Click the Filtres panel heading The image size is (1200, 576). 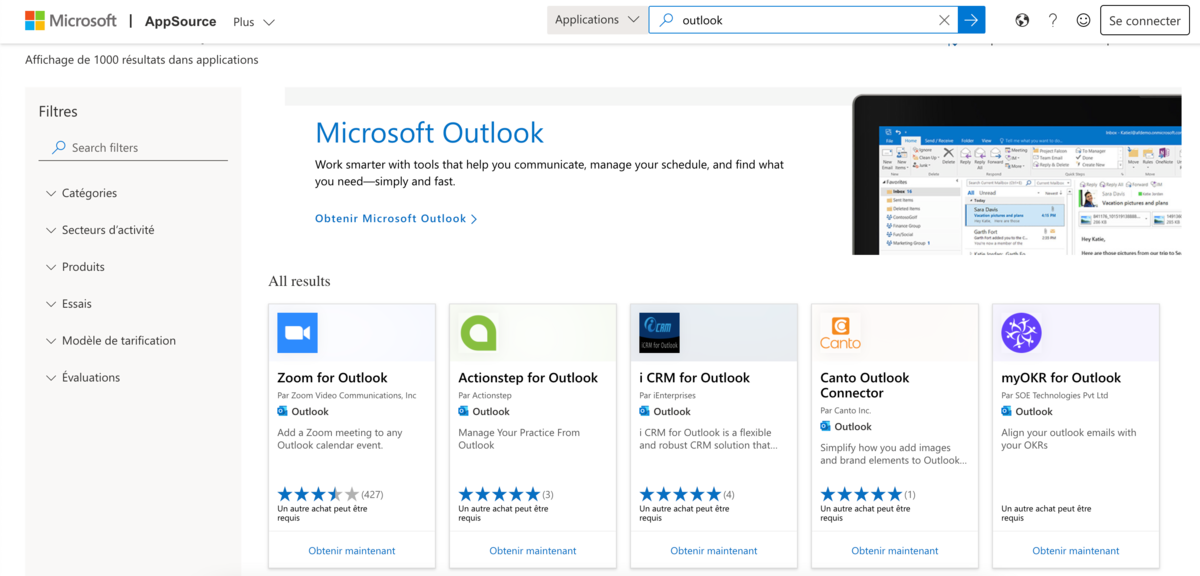58,112
